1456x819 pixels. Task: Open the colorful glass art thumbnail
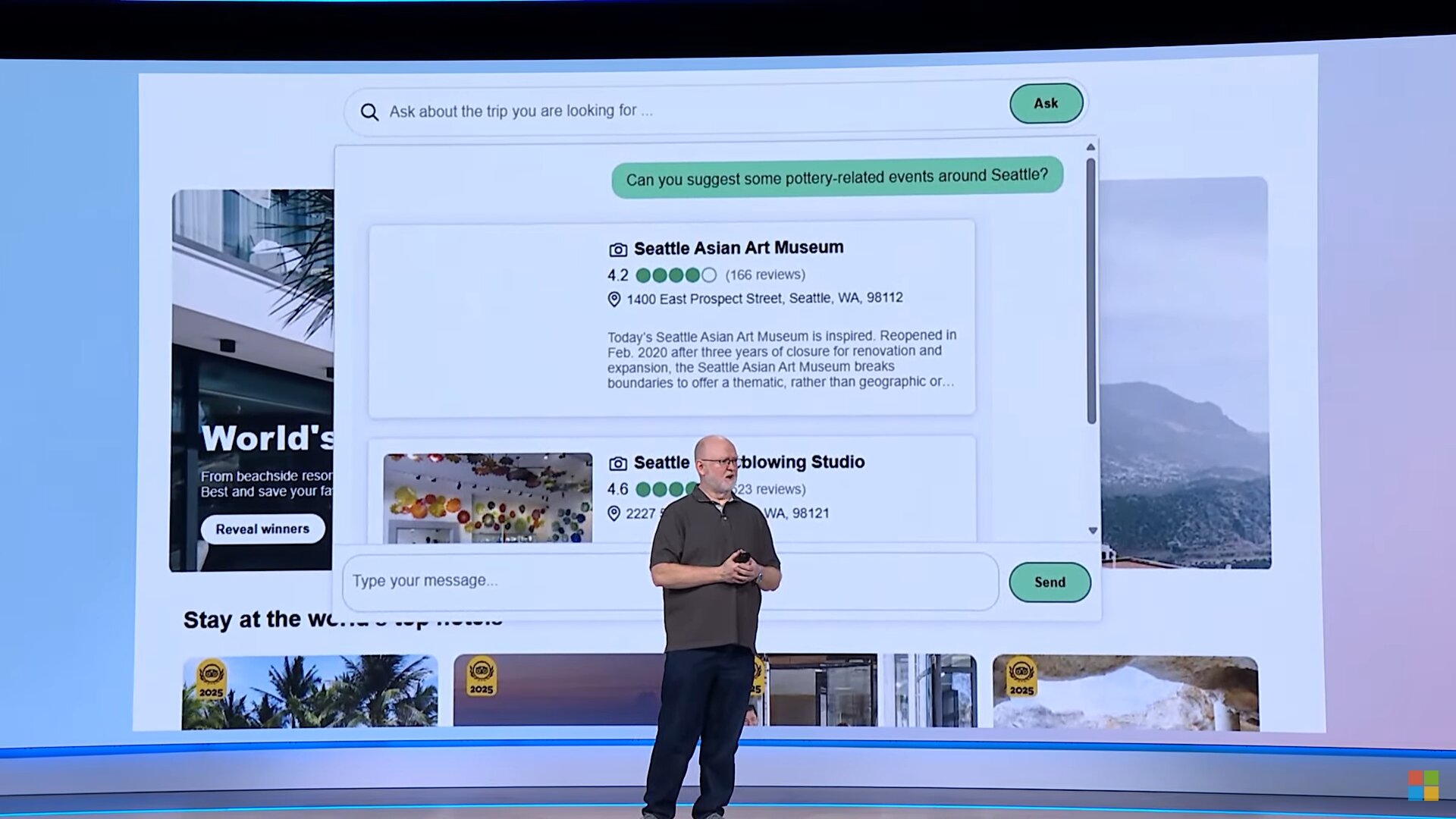(x=488, y=498)
